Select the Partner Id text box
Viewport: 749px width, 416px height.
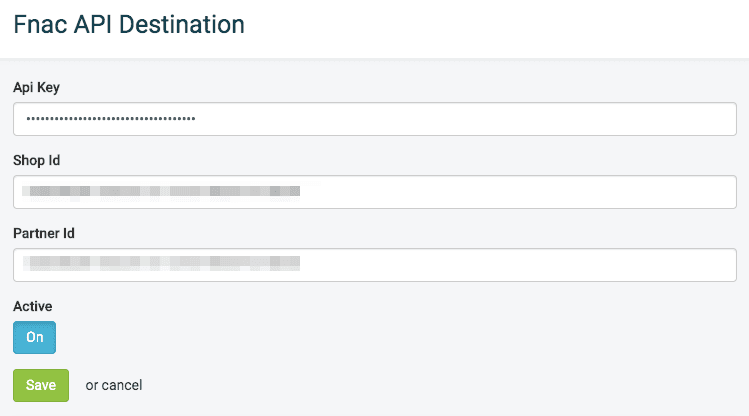pyautogui.click(x=375, y=265)
